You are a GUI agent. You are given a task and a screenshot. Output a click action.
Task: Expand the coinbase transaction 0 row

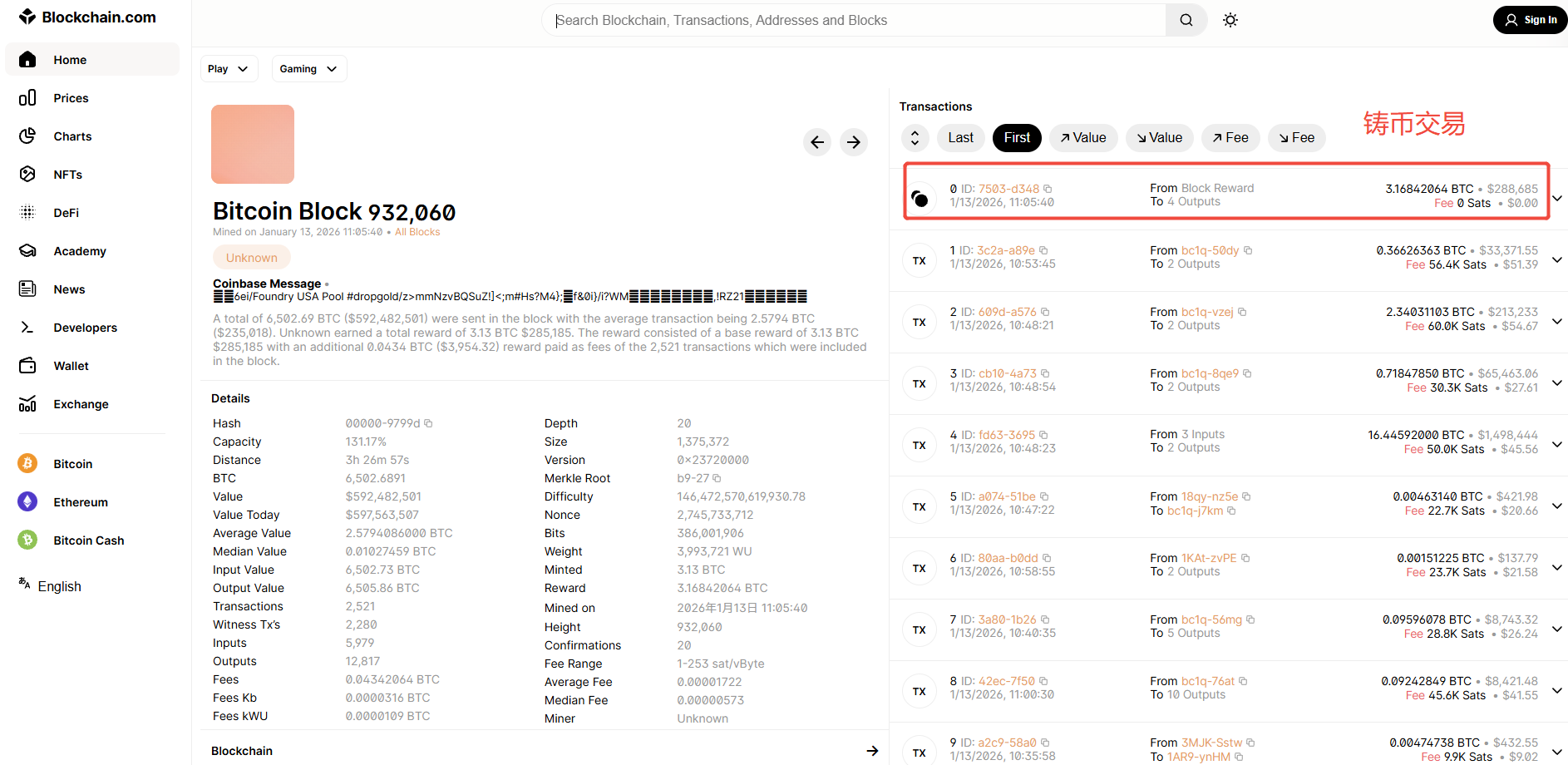1557,198
